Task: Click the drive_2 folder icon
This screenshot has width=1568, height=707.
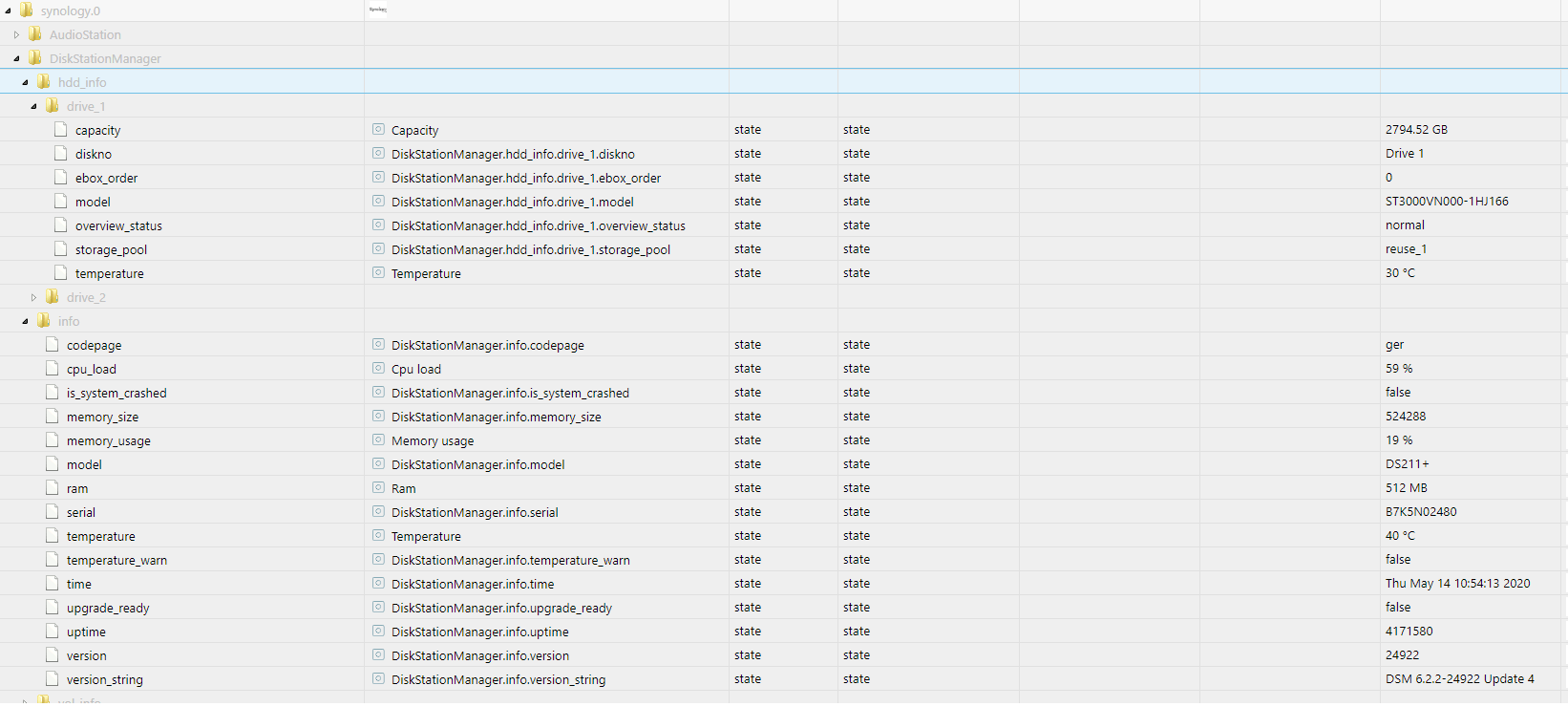Action: (53, 296)
